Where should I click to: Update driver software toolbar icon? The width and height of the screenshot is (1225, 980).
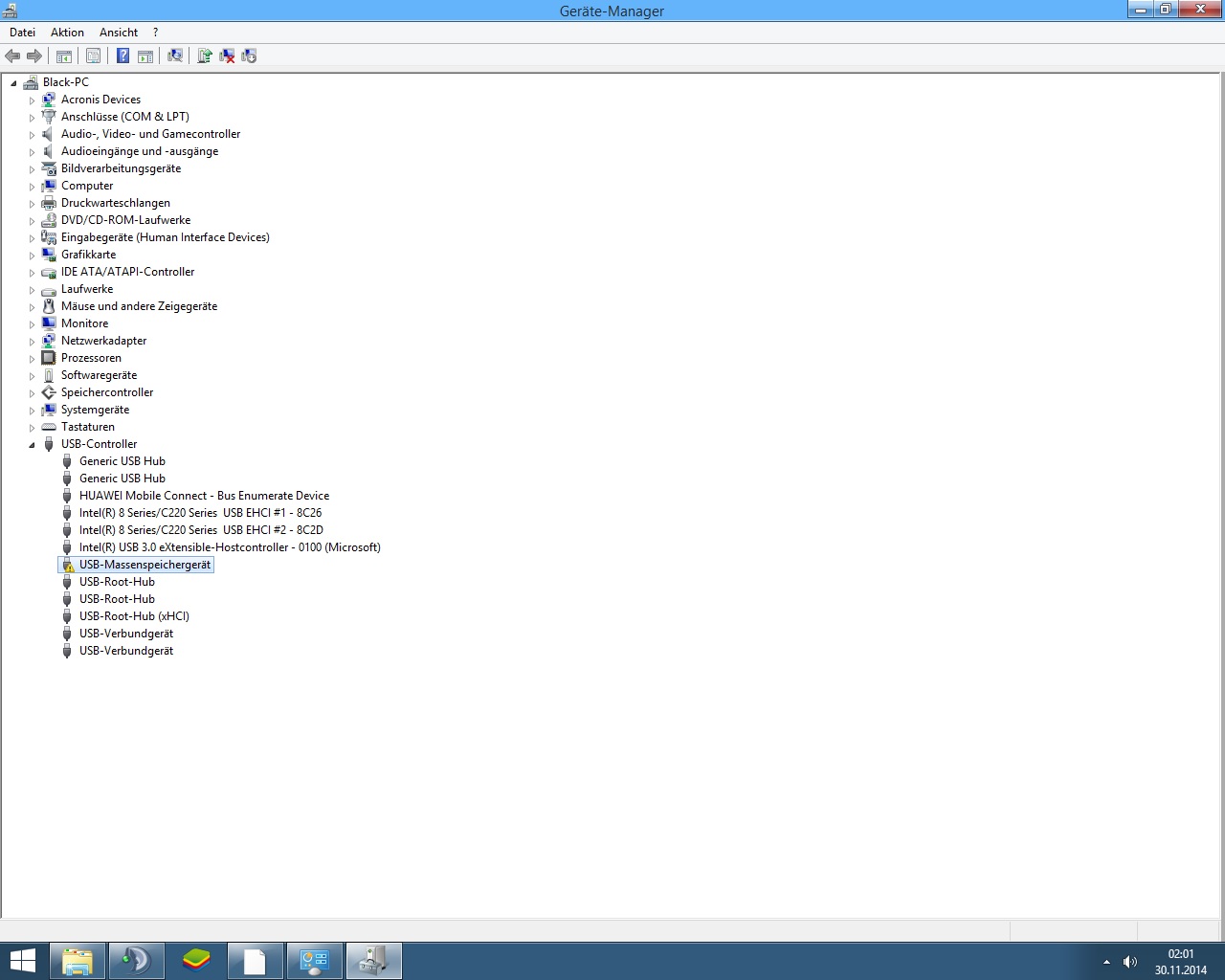coord(204,56)
